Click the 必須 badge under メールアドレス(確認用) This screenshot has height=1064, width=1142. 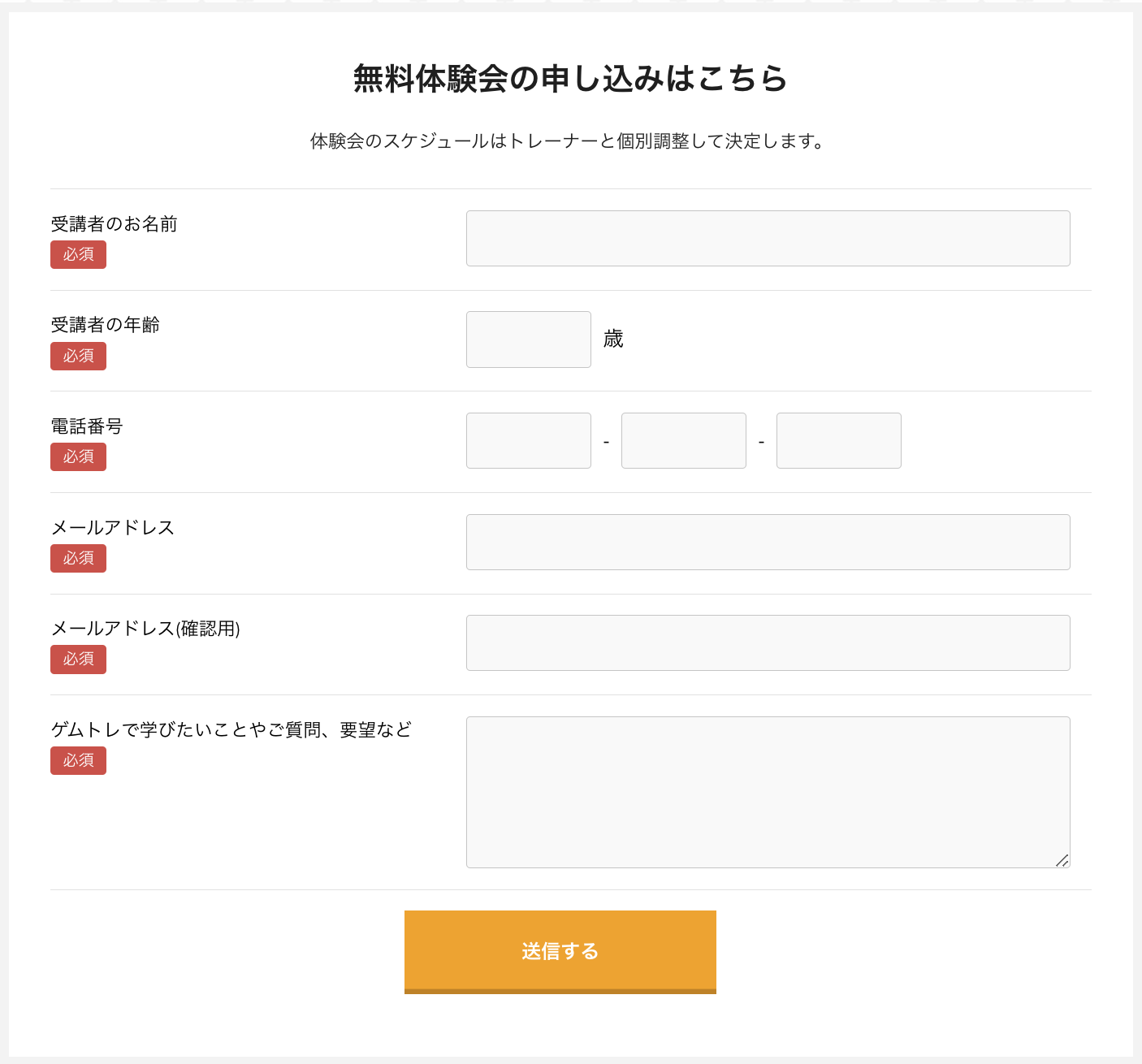[78, 659]
